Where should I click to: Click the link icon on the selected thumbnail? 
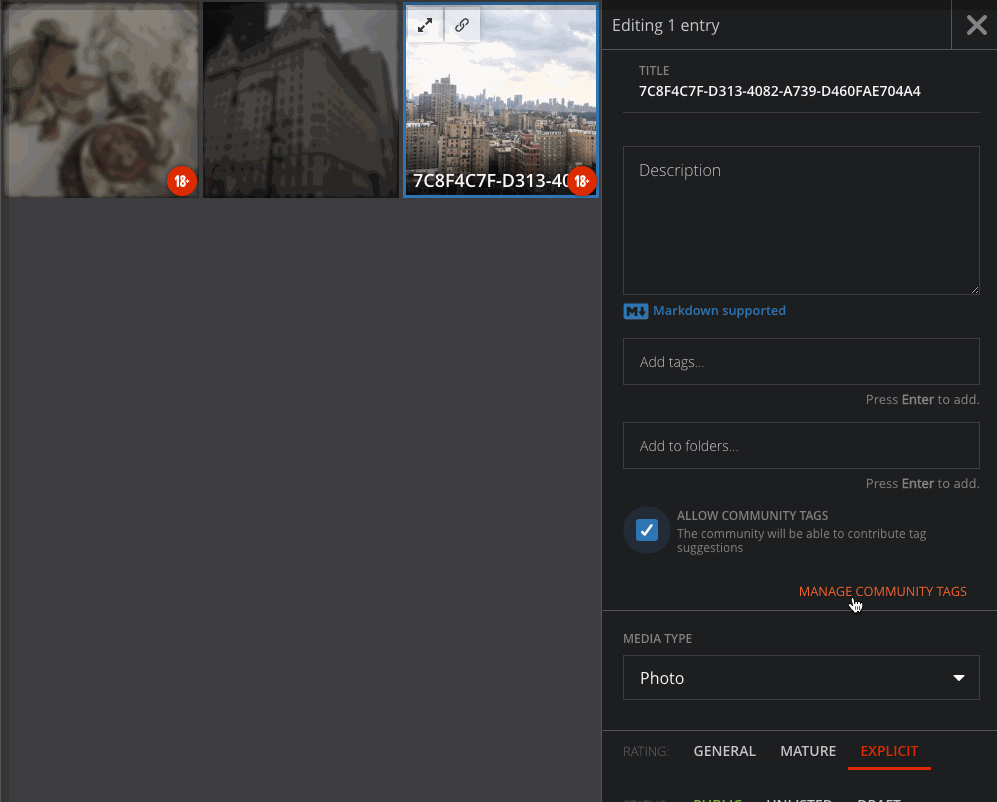click(462, 24)
